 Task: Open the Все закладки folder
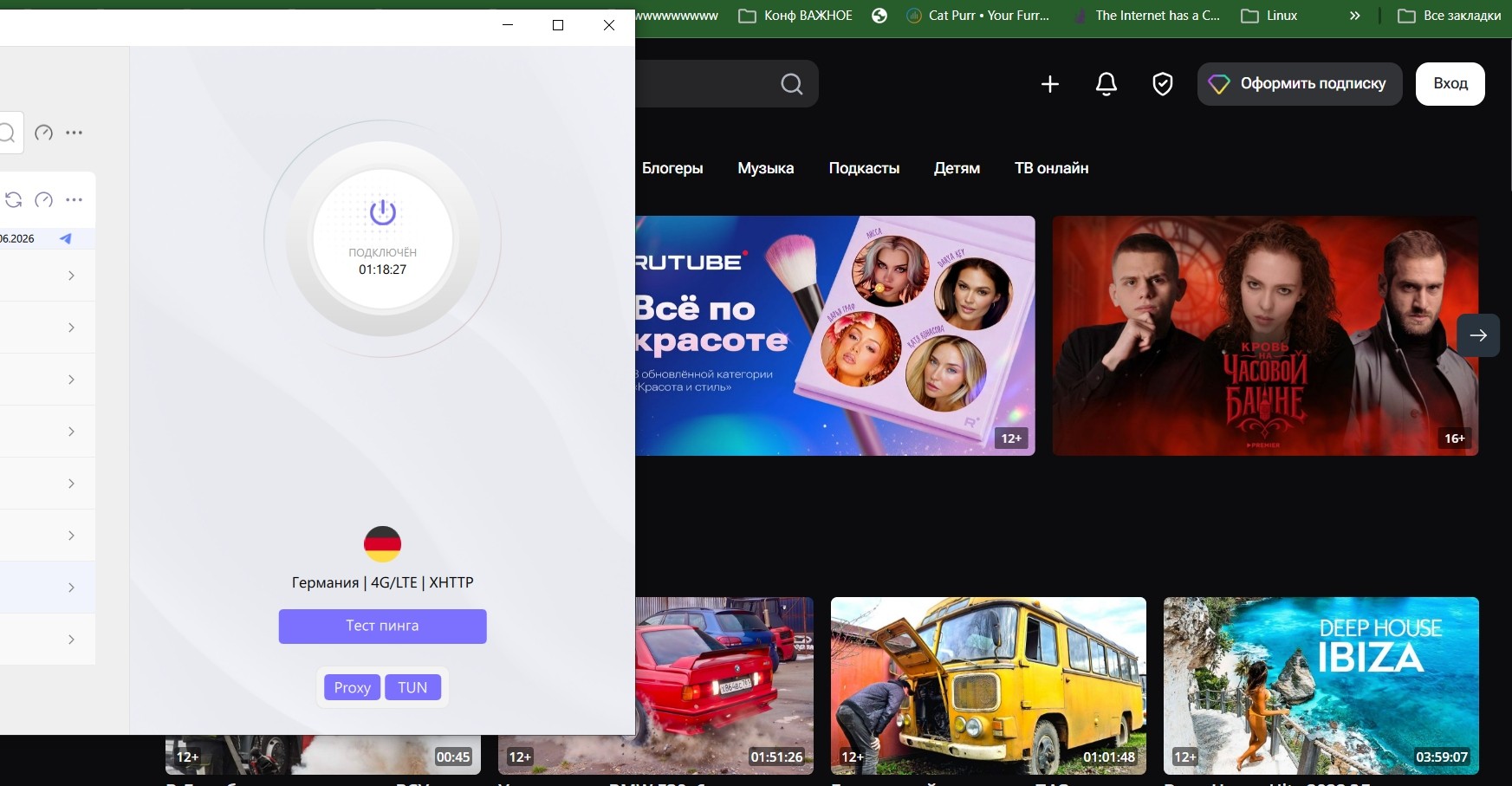point(1450,16)
